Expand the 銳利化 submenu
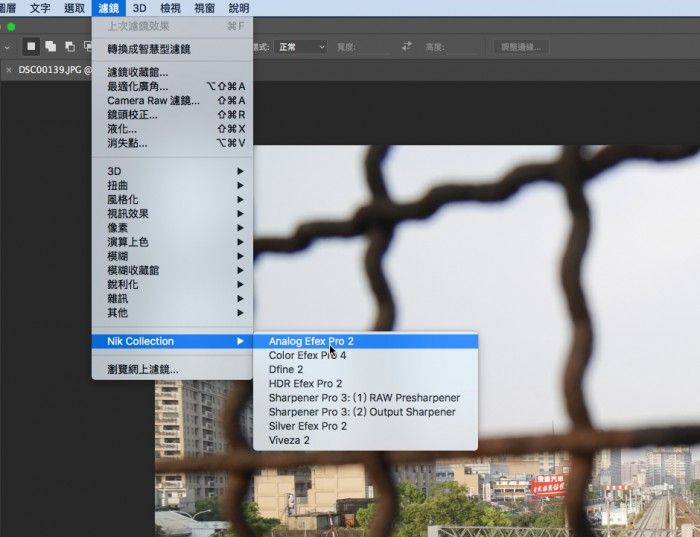The width and height of the screenshot is (700, 537). click(x=172, y=284)
